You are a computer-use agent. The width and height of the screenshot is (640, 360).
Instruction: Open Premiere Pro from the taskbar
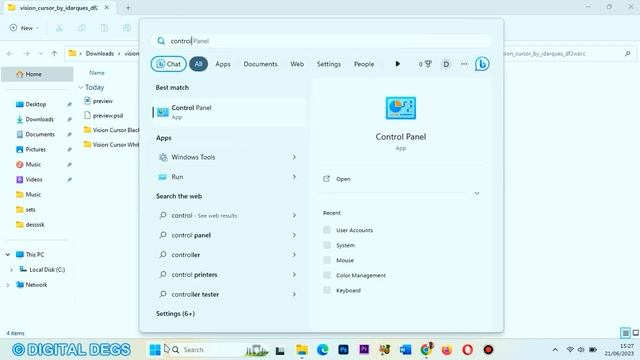point(364,349)
